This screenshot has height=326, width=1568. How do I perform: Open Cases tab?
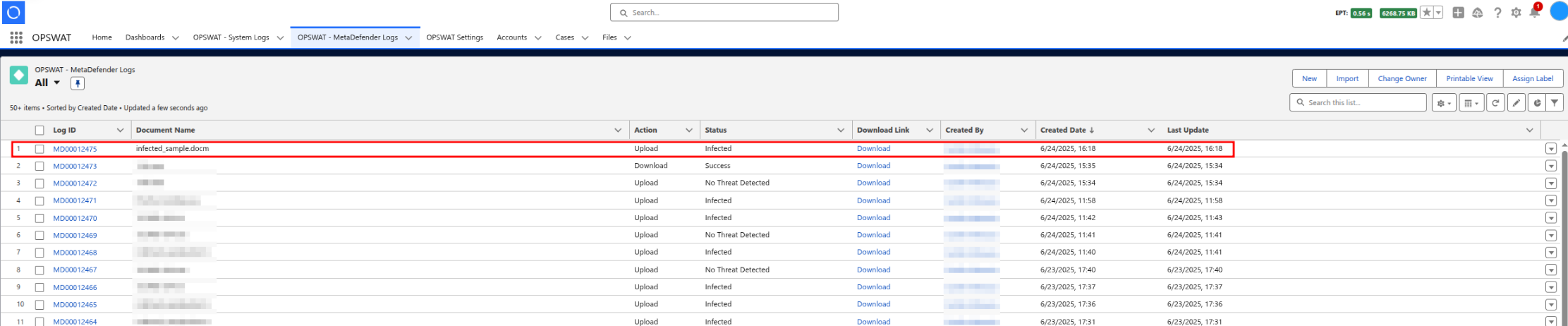tap(564, 37)
